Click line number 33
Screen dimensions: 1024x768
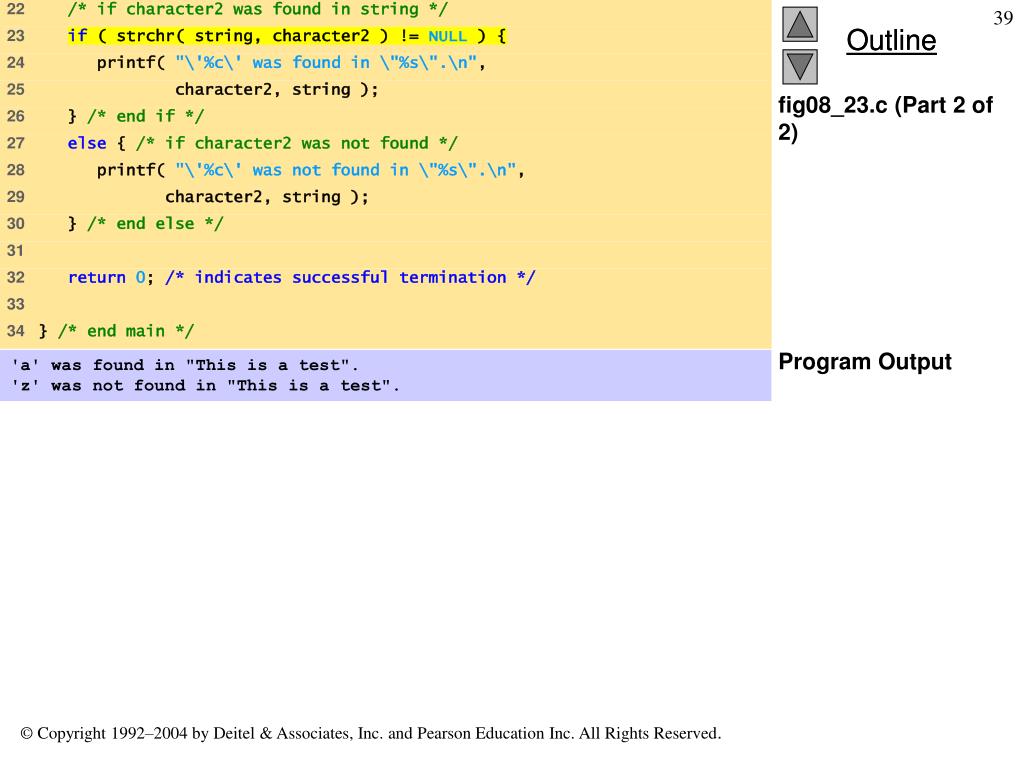click(x=16, y=304)
